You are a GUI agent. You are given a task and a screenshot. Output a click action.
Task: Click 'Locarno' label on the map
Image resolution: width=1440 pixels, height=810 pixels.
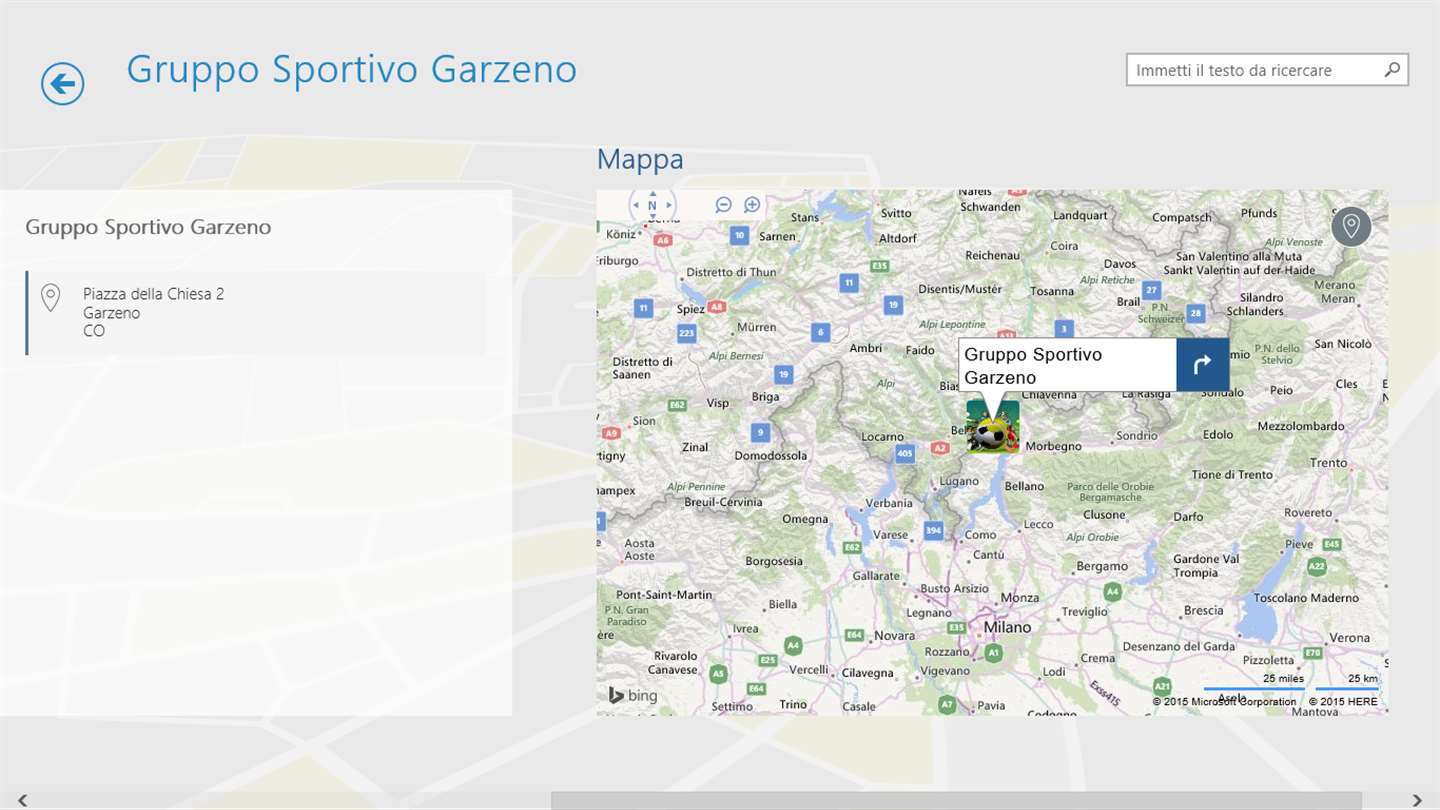point(882,437)
